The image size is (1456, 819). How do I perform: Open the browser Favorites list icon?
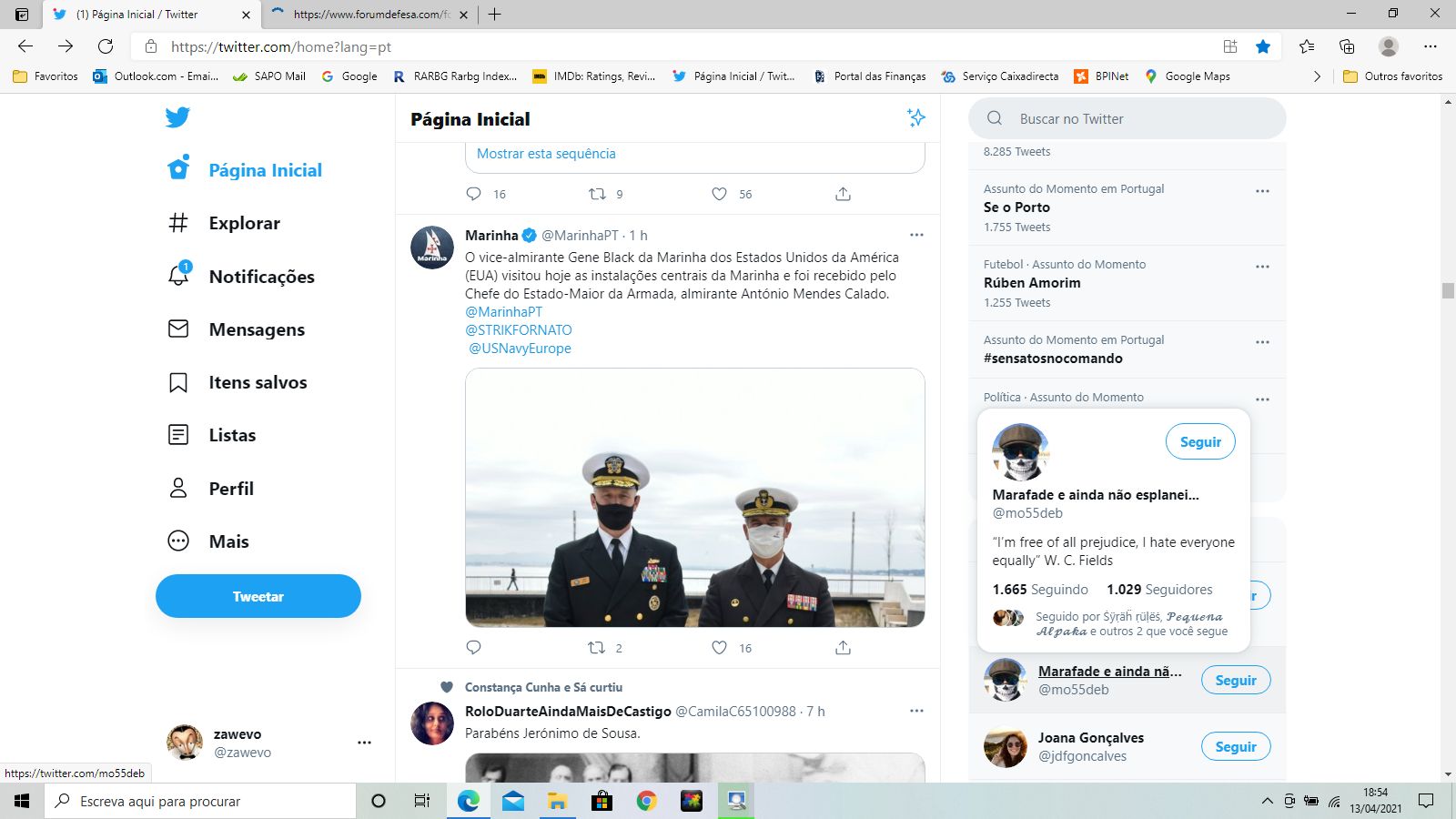[1307, 46]
